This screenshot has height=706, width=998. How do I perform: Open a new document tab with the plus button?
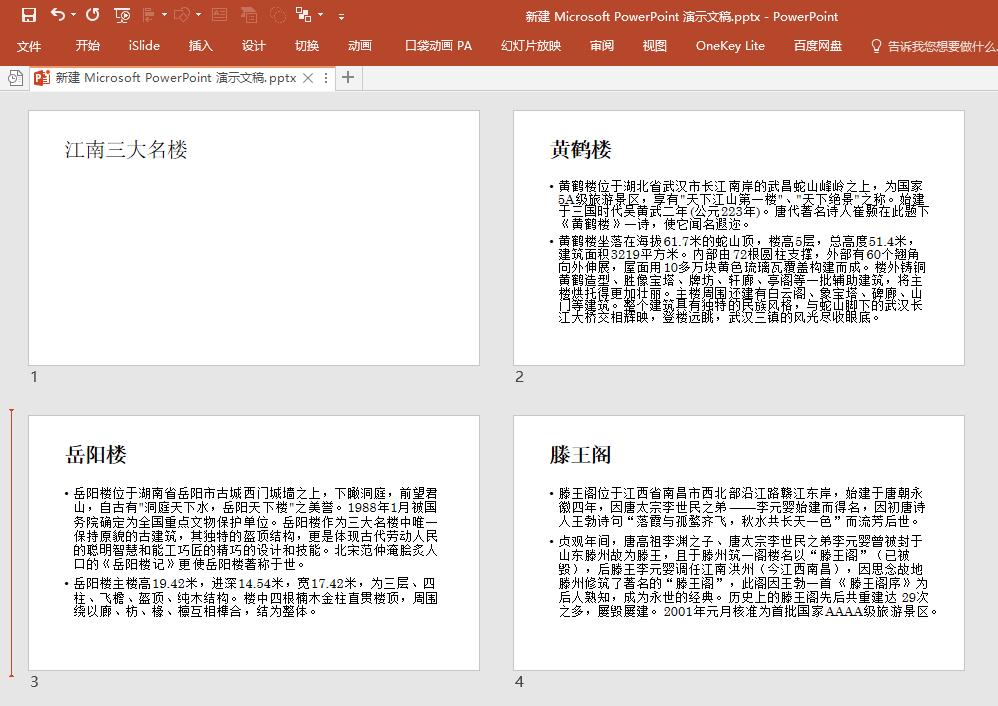pyautogui.click(x=347, y=76)
